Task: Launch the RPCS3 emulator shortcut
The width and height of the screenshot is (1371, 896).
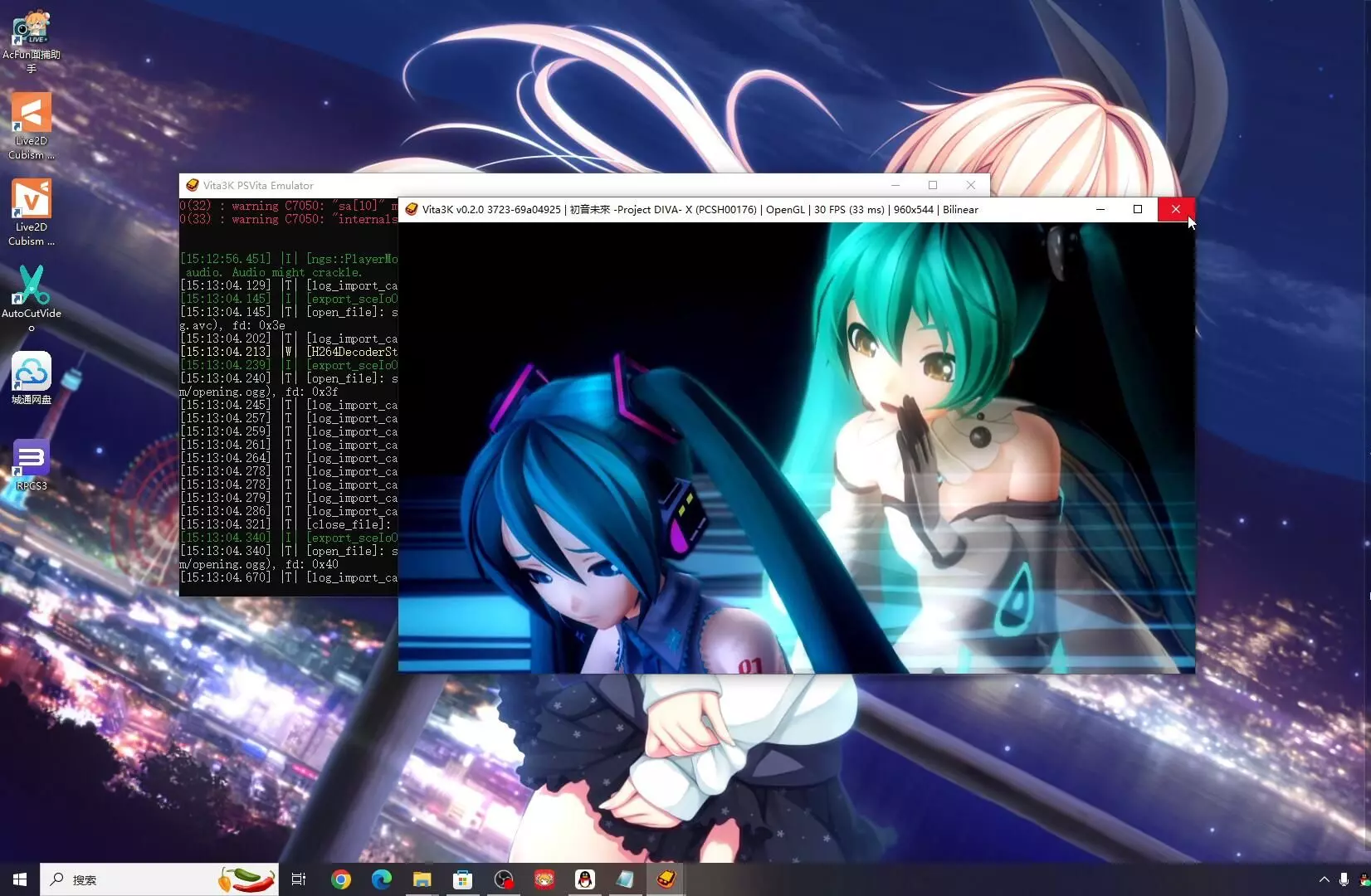Action: point(32,465)
